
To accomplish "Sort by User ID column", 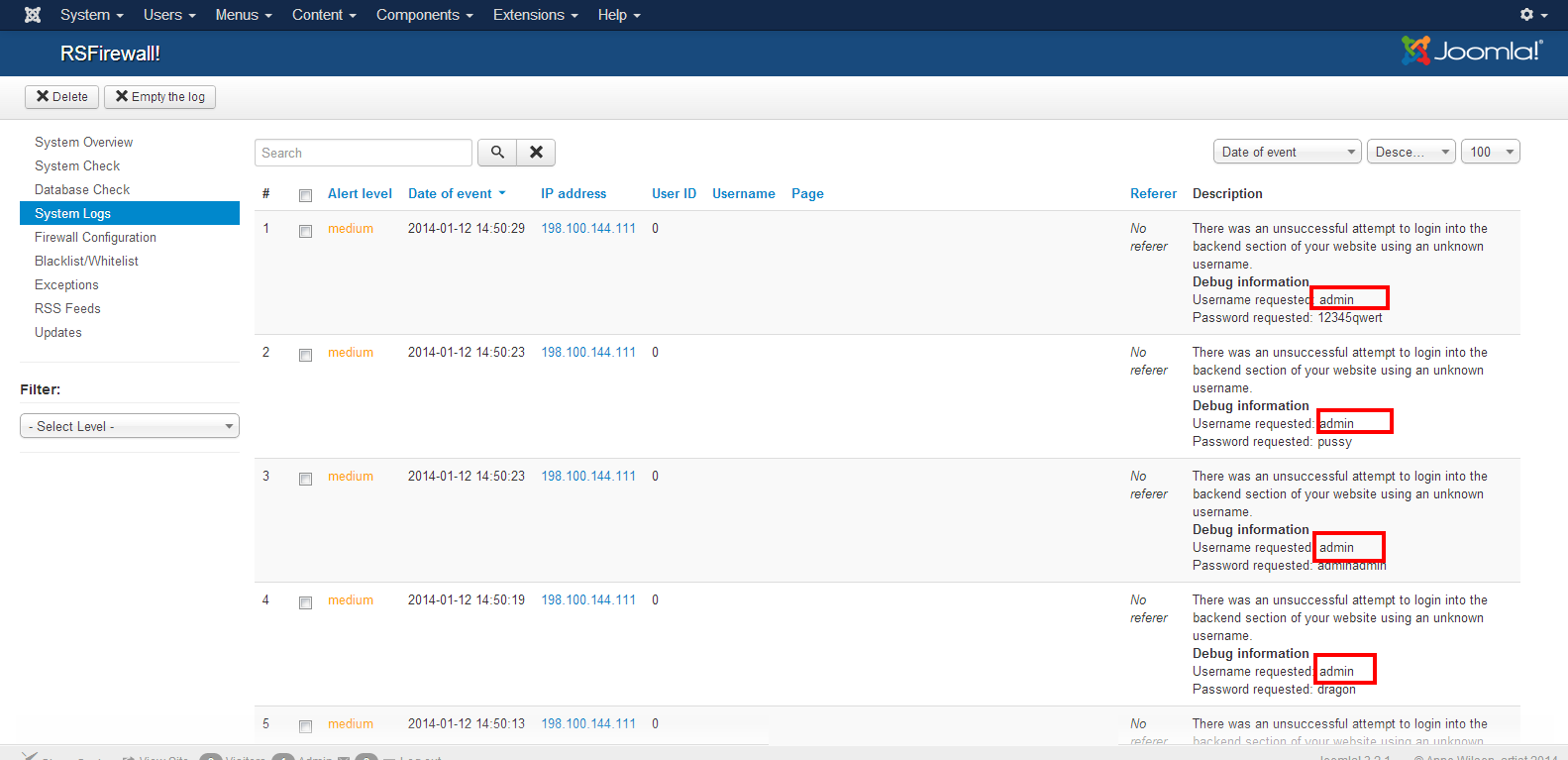I will 674,193.
